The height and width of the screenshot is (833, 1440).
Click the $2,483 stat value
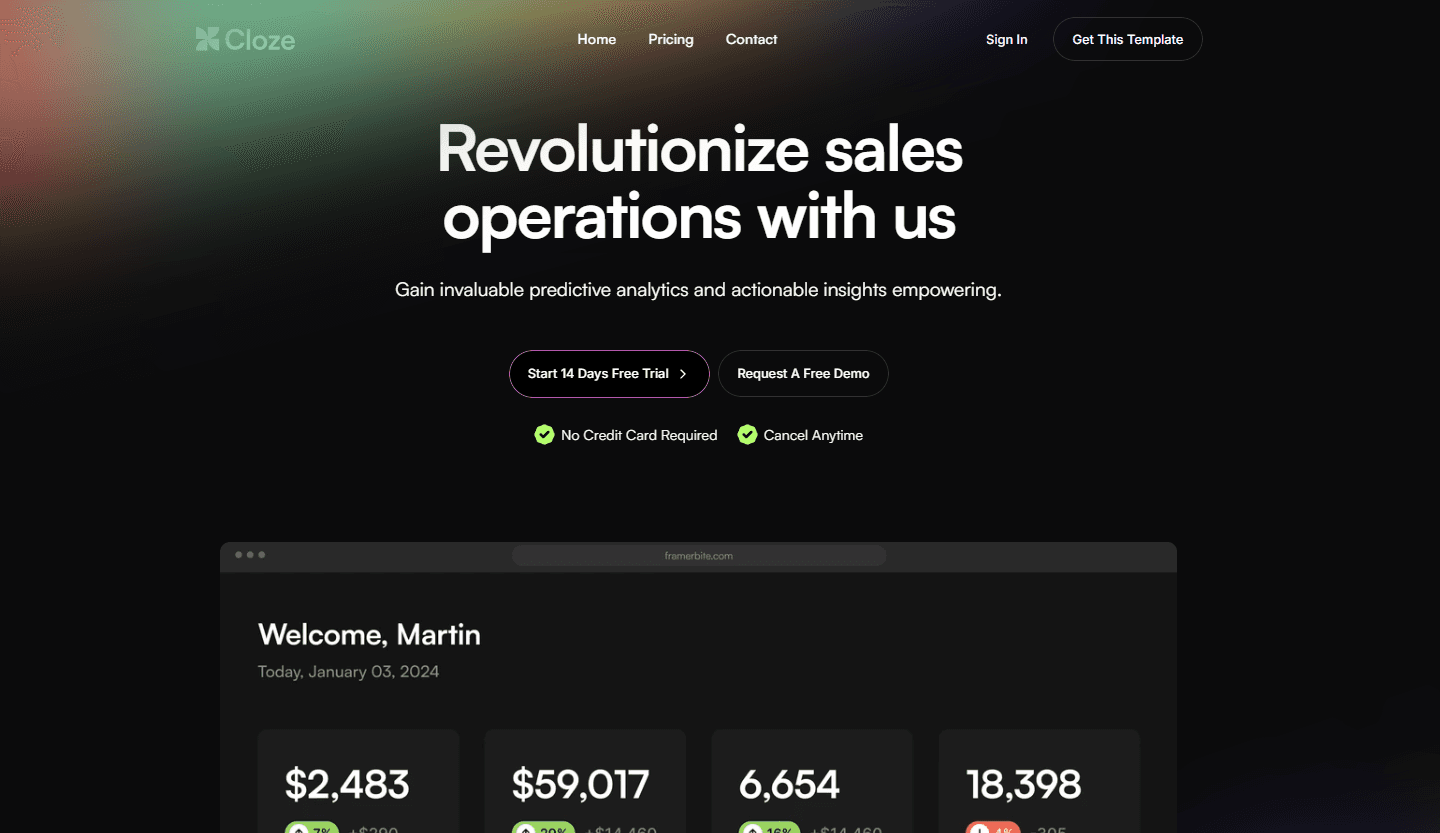coord(347,785)
